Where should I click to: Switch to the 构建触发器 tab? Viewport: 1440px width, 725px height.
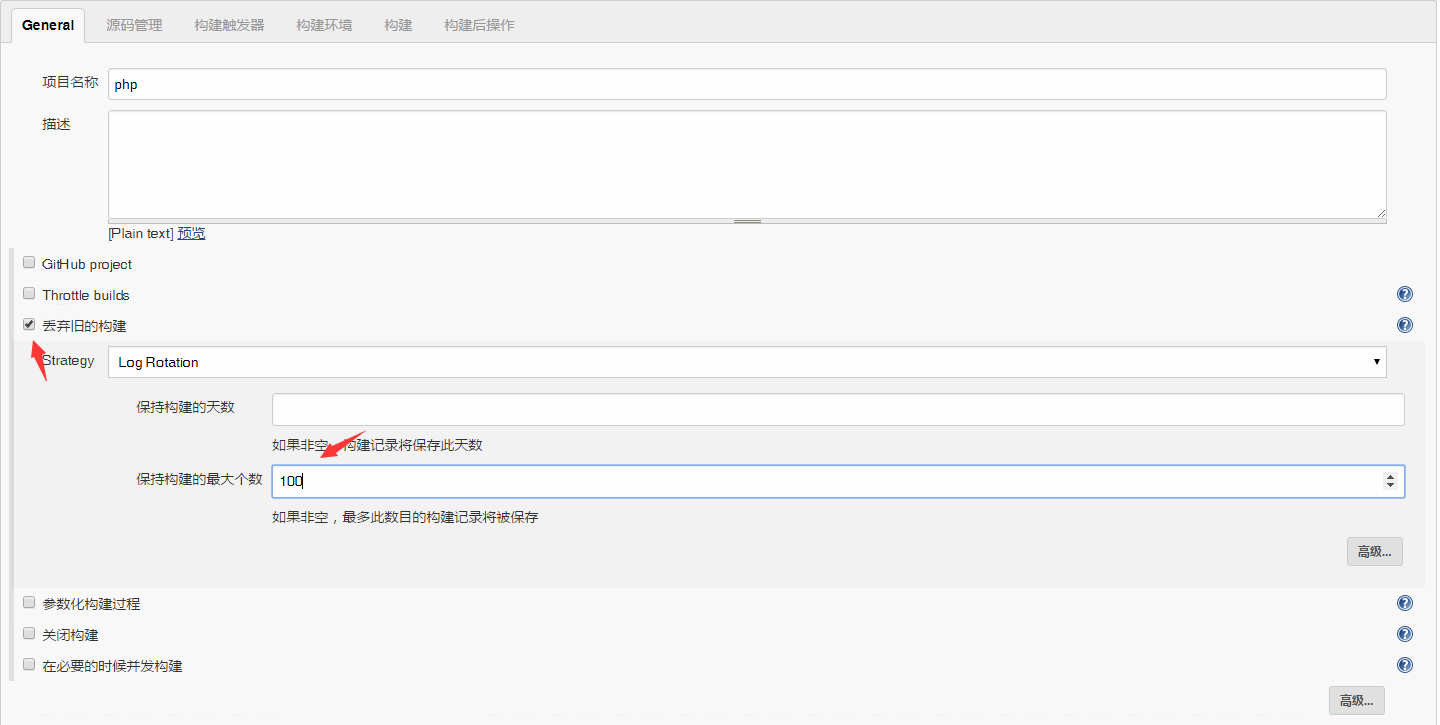point(229,25)
